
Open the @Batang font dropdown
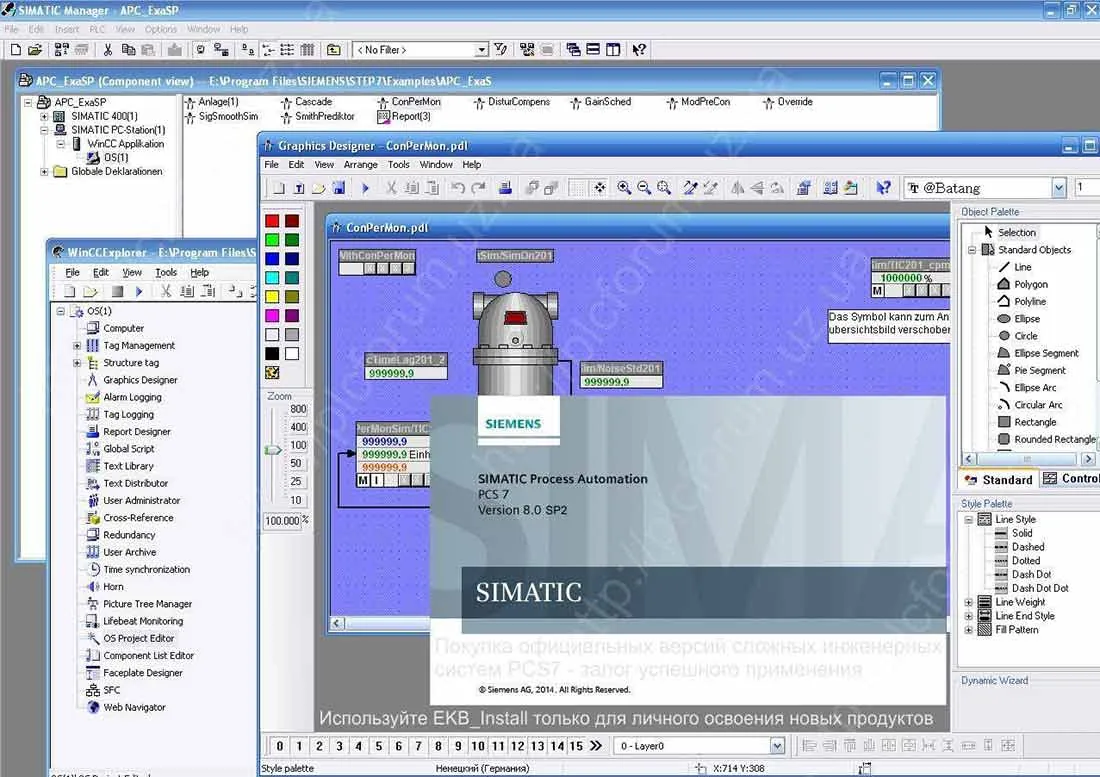click(1059, 187)
